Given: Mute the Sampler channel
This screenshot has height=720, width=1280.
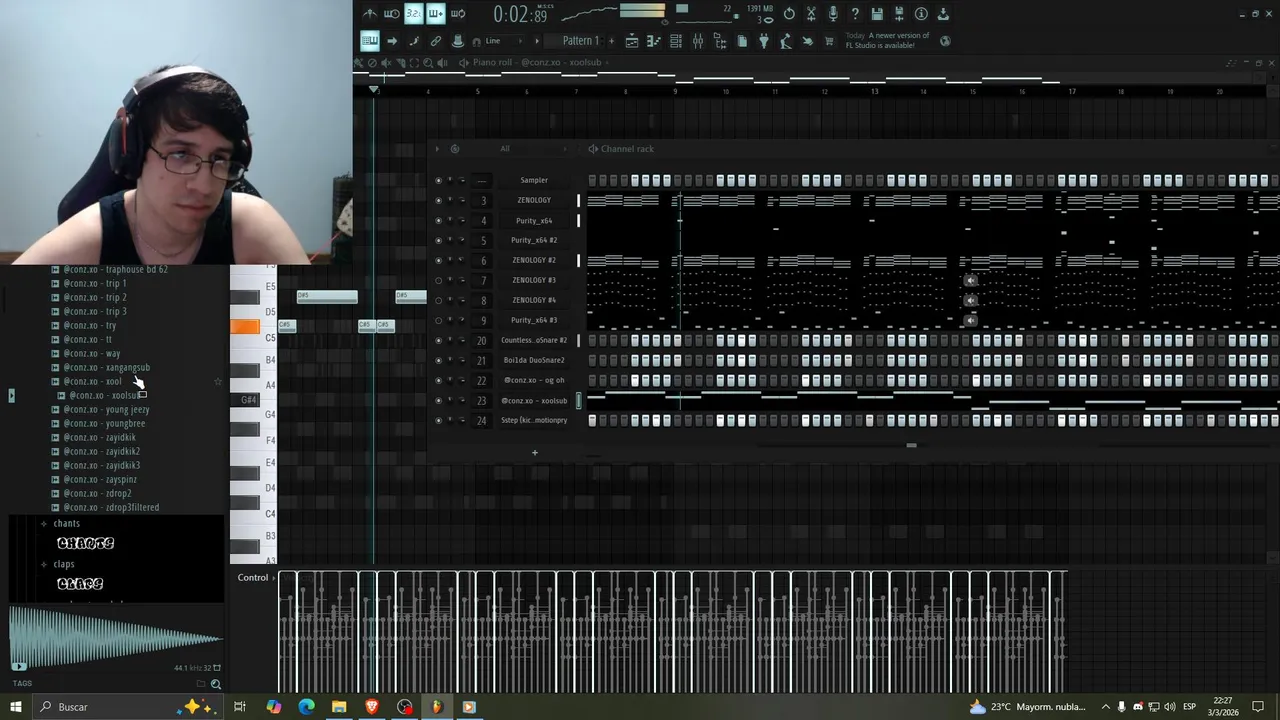Looking at the screenshot, I should [x=438, y=180].
